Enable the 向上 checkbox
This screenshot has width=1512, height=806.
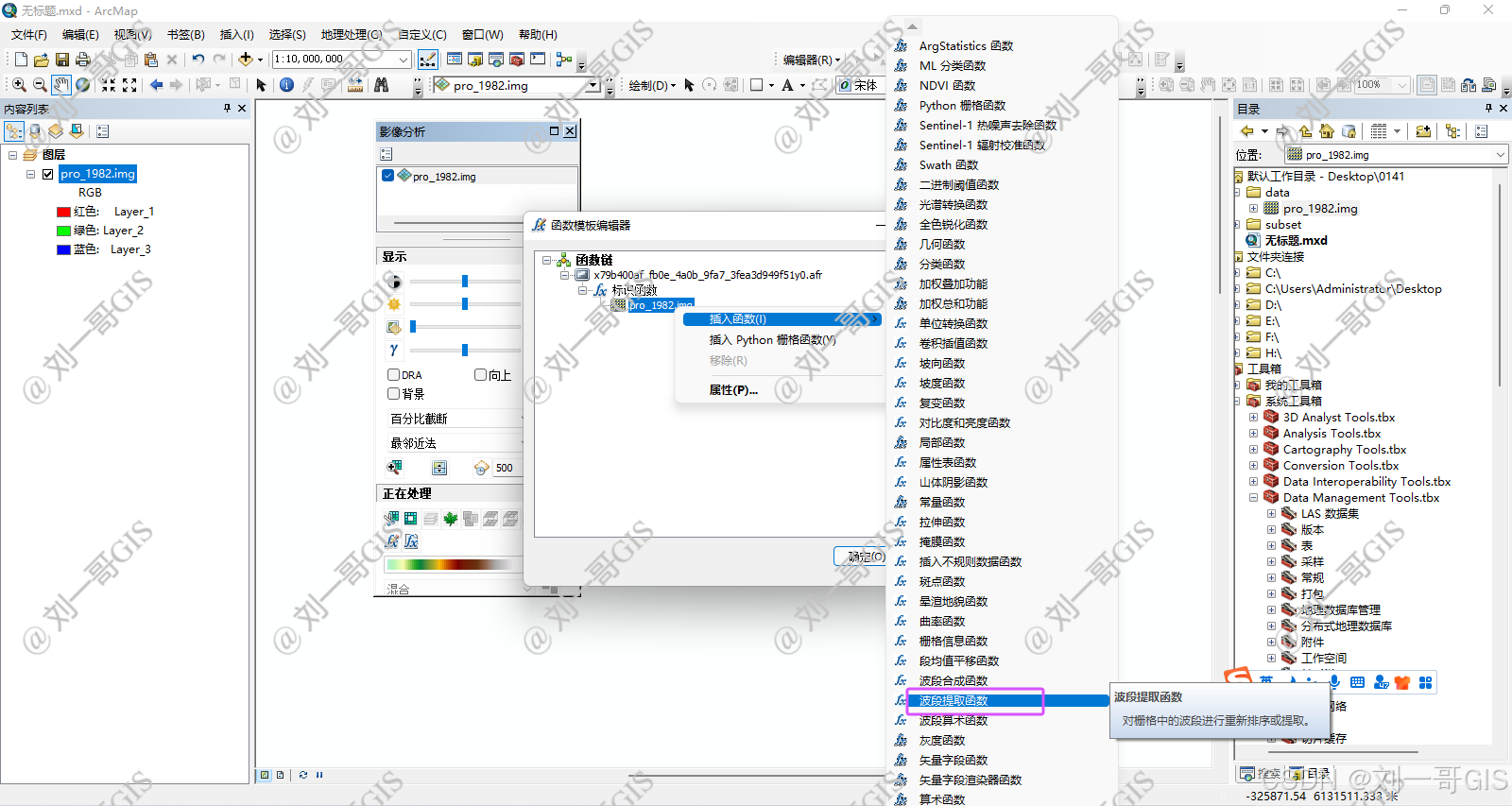480,375
